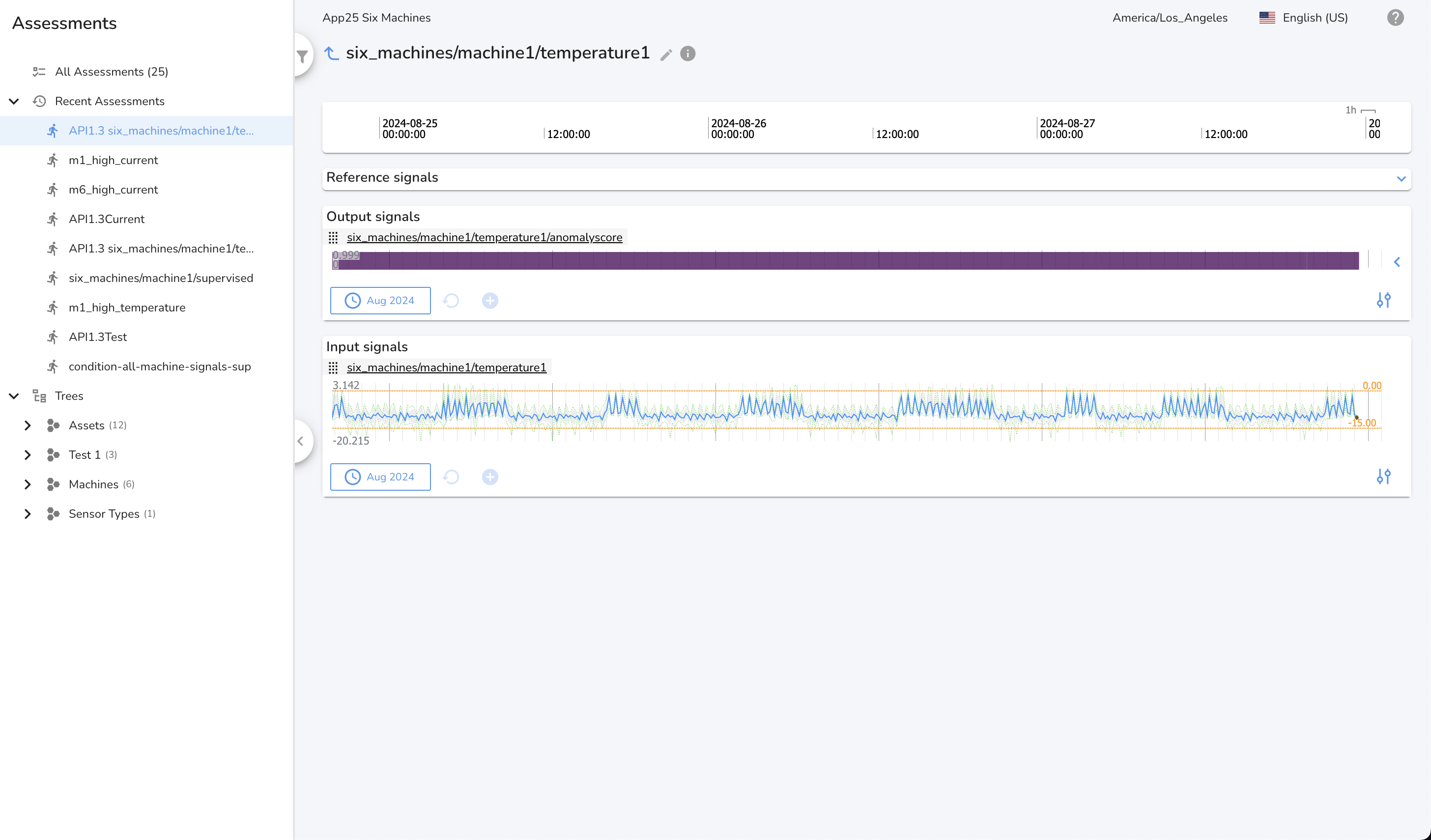The image size is (1431, 840).
Task: Click Aug 2024 button under Output signals
Action: (380, 301)
